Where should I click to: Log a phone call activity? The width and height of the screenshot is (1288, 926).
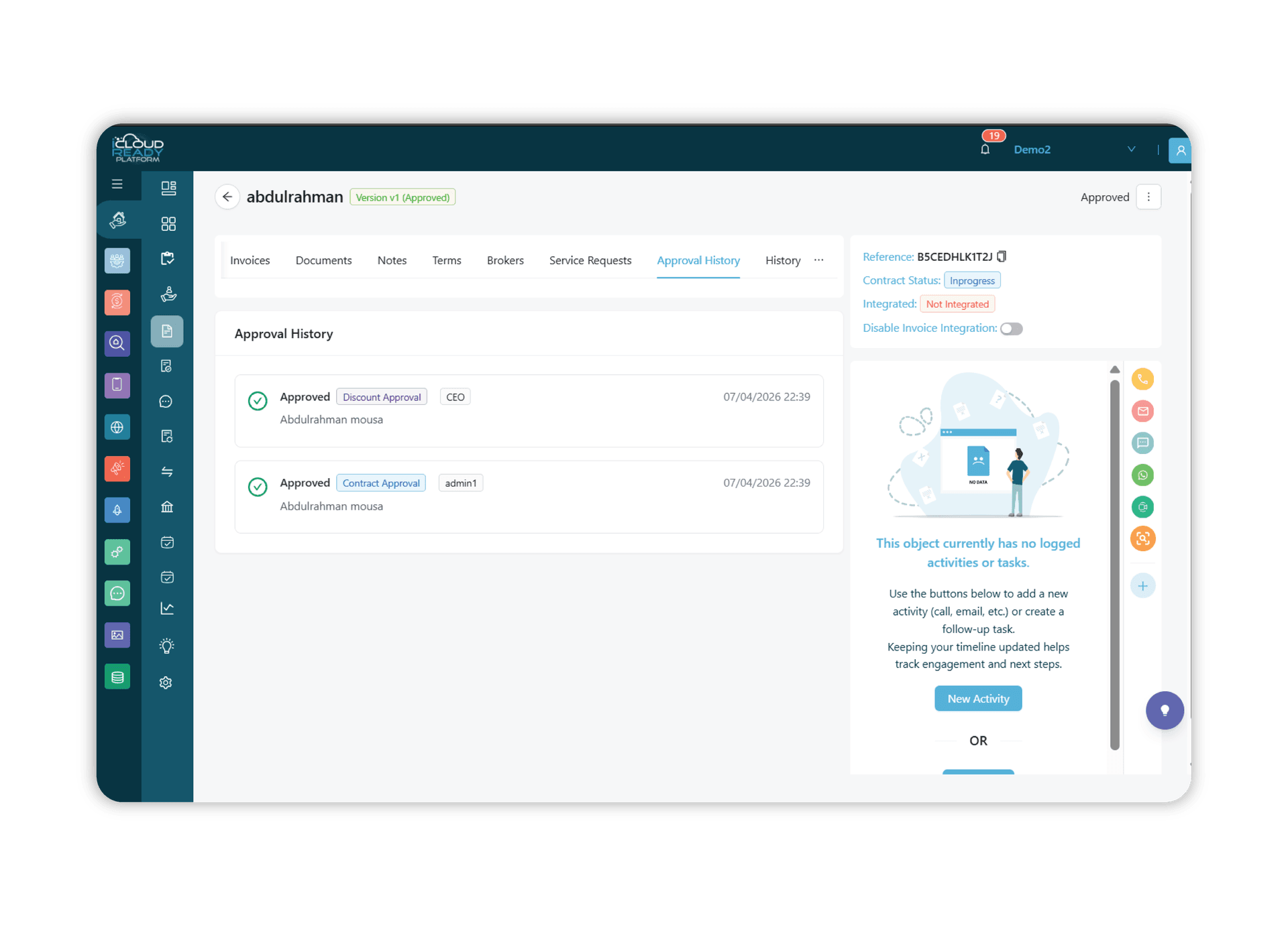click(x=1143, y=380)
